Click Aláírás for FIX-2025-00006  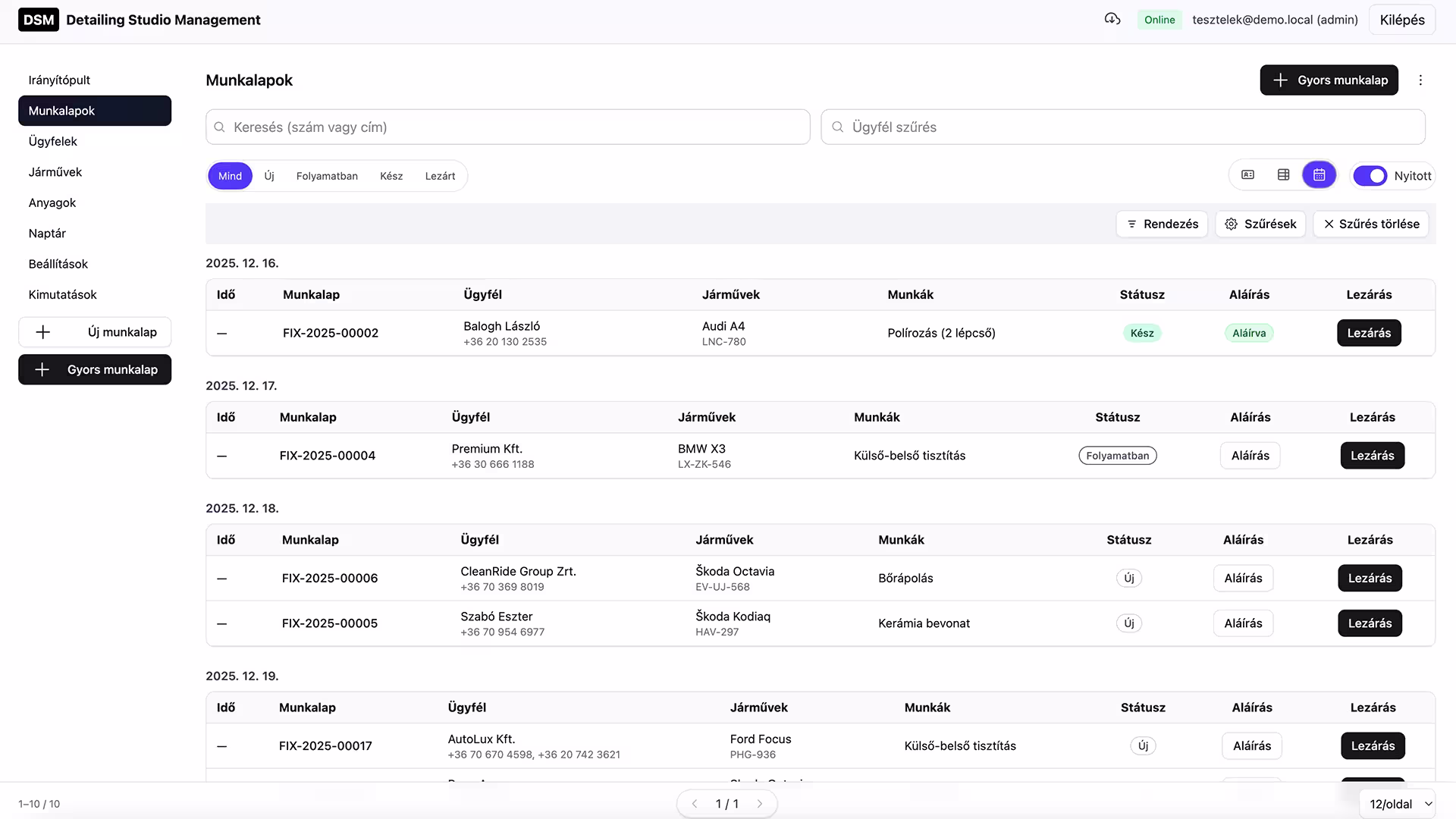[x=1243, y=578]
